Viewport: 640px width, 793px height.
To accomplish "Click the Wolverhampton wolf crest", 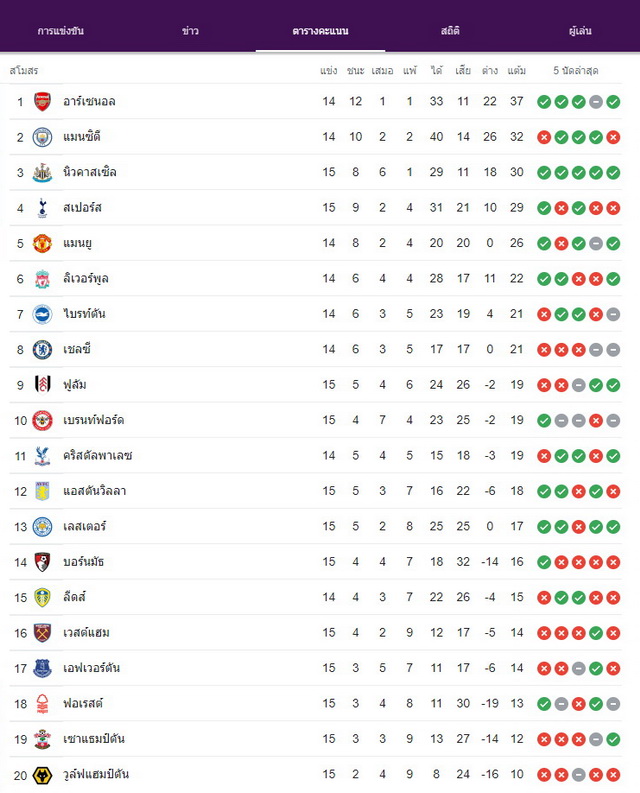I will coord(42,774).
